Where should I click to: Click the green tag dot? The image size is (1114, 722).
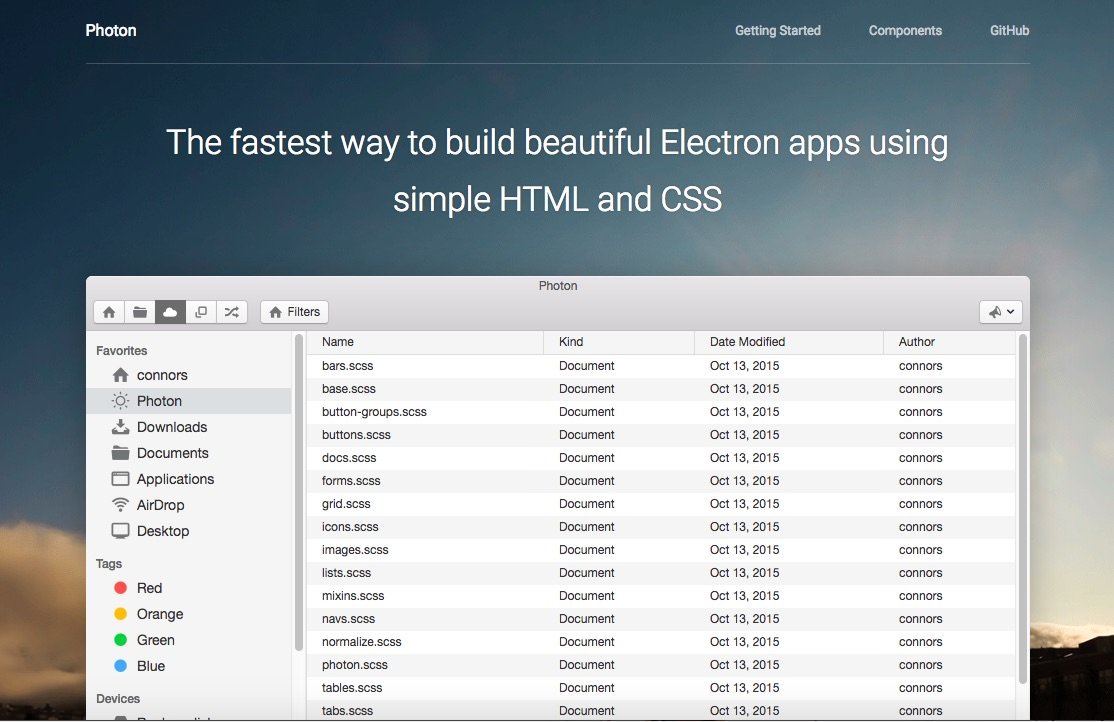(x=121, y=640)
